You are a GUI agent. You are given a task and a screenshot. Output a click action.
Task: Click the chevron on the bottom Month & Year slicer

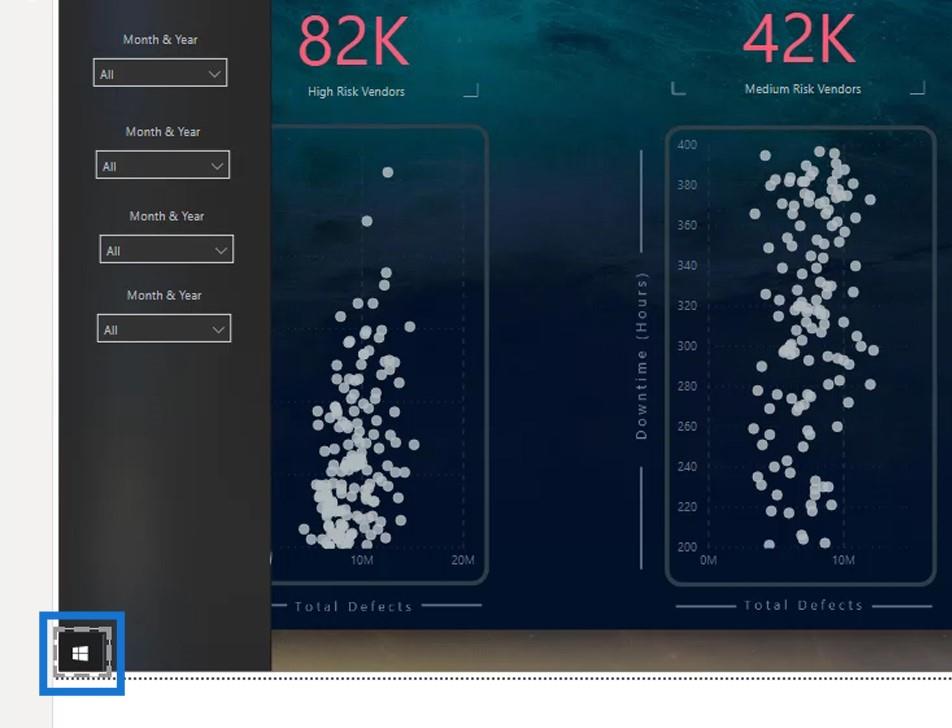tap(218, 330)
